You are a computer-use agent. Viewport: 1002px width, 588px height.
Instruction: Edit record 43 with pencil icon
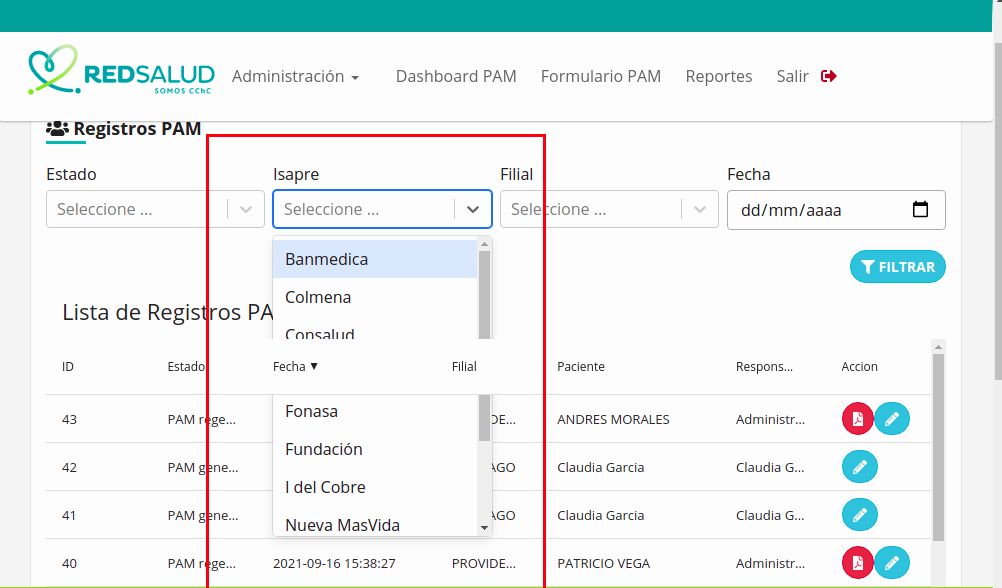892,419
